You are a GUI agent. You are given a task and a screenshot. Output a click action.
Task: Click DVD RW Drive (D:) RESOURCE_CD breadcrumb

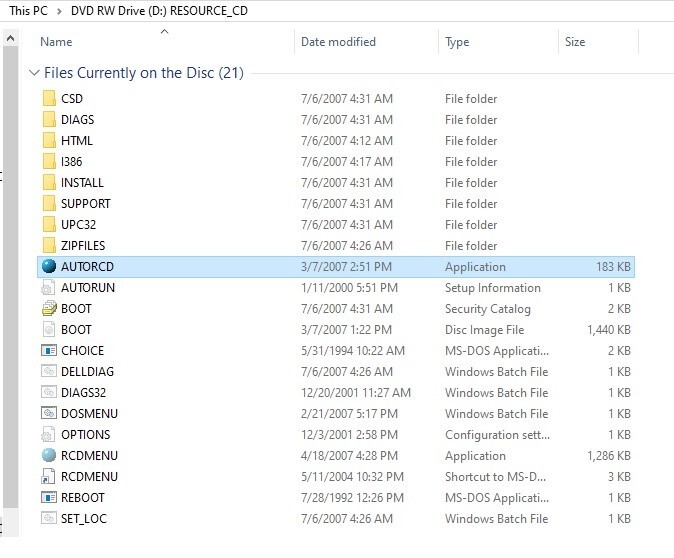[159, 11]
